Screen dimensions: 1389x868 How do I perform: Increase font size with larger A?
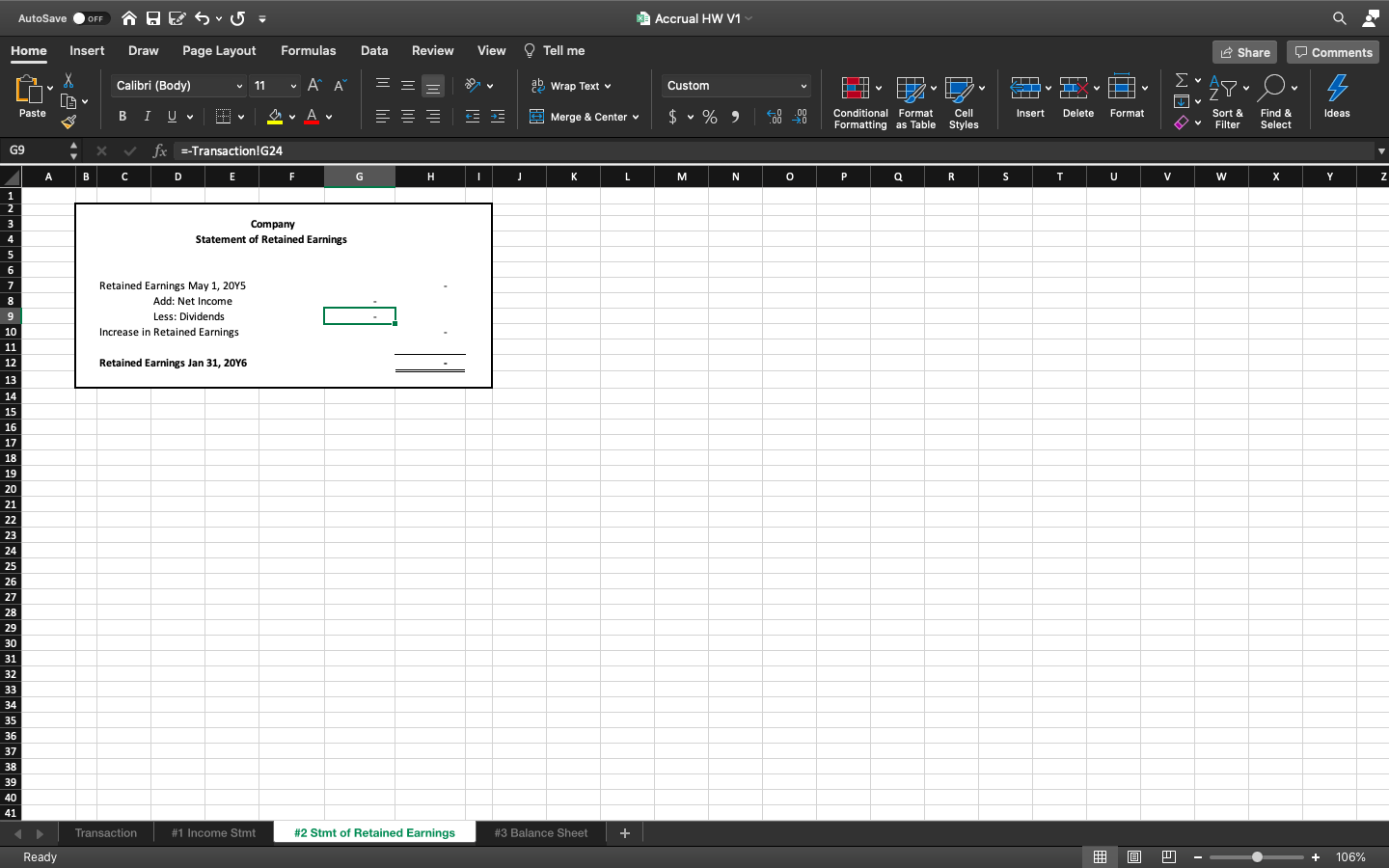(x=313, y=86)
